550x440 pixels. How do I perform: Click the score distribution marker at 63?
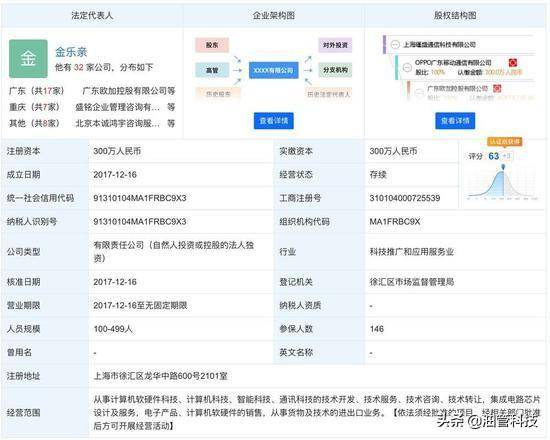pos(503,167)
